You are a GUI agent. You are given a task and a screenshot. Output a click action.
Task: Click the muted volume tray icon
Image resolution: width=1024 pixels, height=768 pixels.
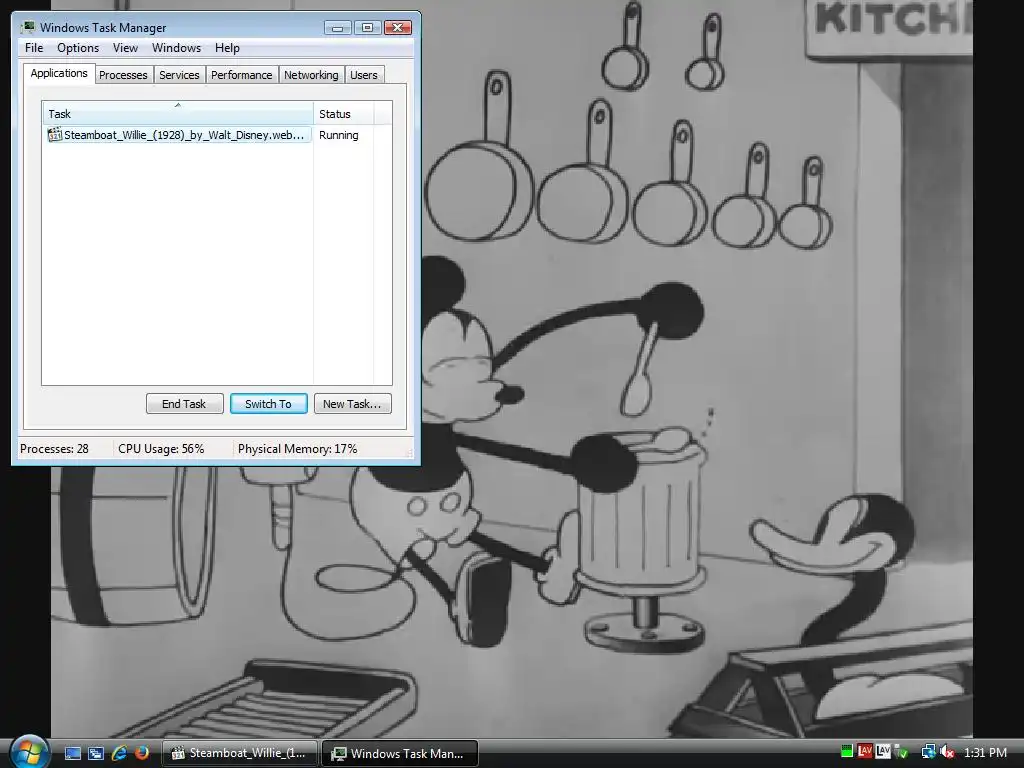click(x=946, y=752)
